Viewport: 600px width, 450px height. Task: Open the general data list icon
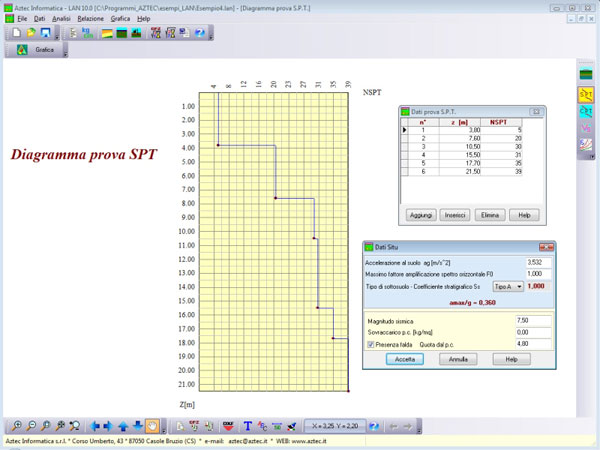tap(73, 33)
